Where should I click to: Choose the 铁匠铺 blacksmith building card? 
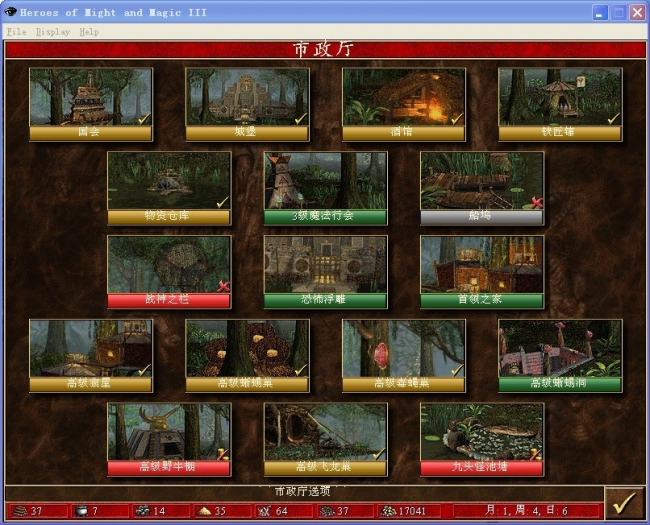point(560,105)
